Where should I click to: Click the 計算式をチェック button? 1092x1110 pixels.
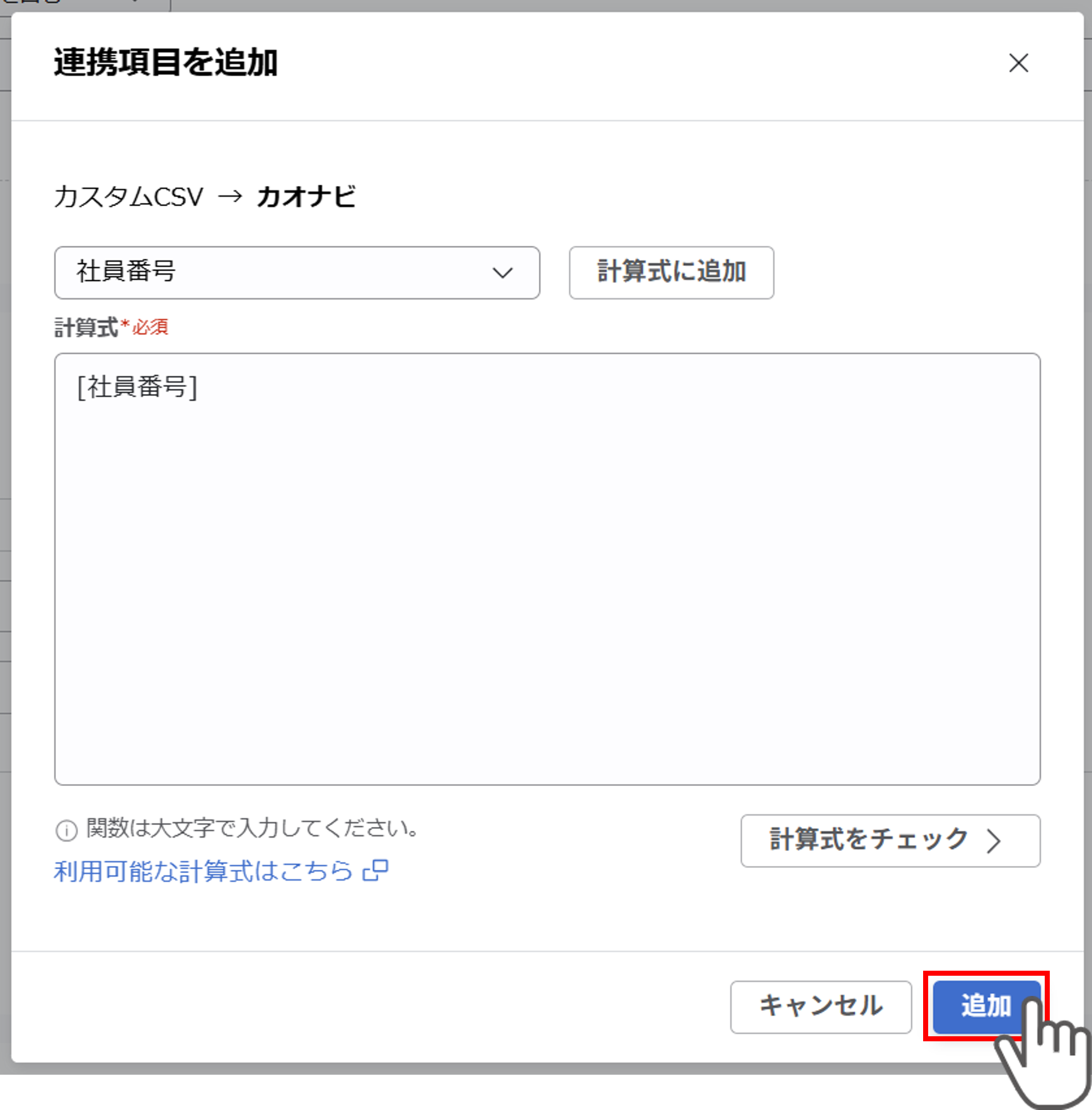pos(890,840)
